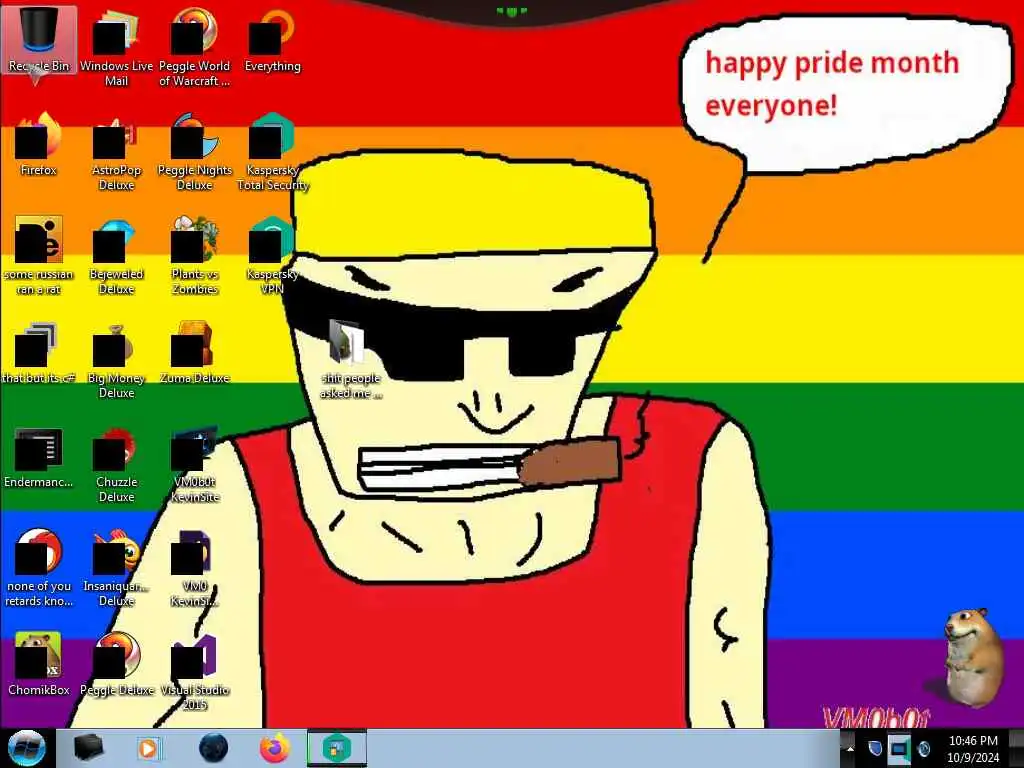Select Insaniquar... Deluxe fish icon
1024x768 pixels.
[116, 568]
